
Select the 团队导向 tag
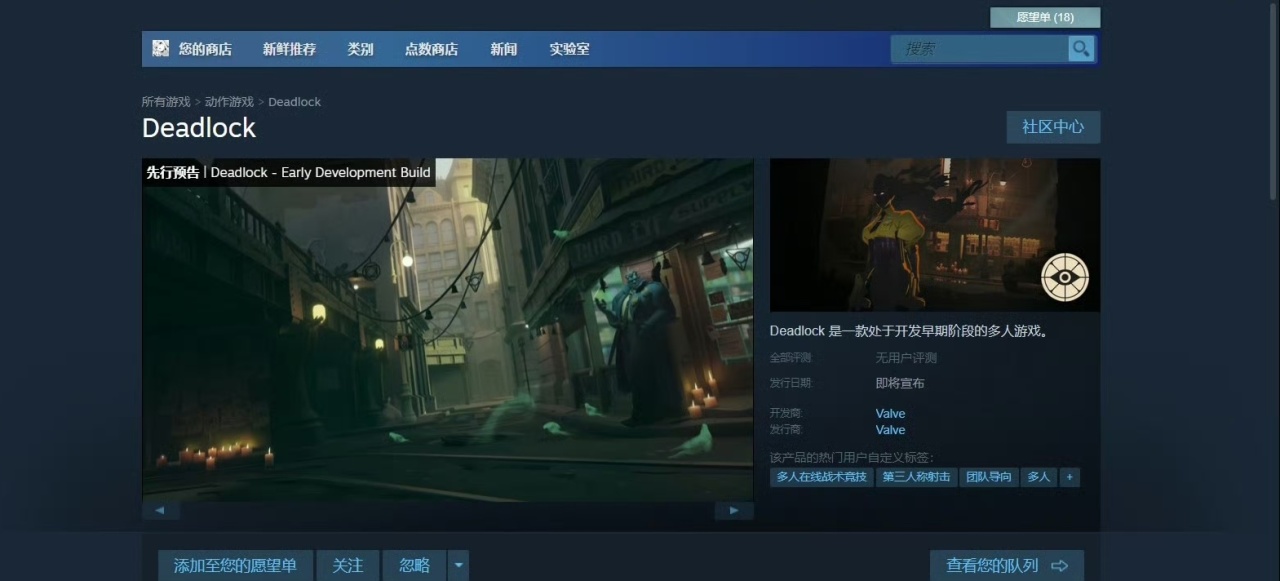[989, 477]
